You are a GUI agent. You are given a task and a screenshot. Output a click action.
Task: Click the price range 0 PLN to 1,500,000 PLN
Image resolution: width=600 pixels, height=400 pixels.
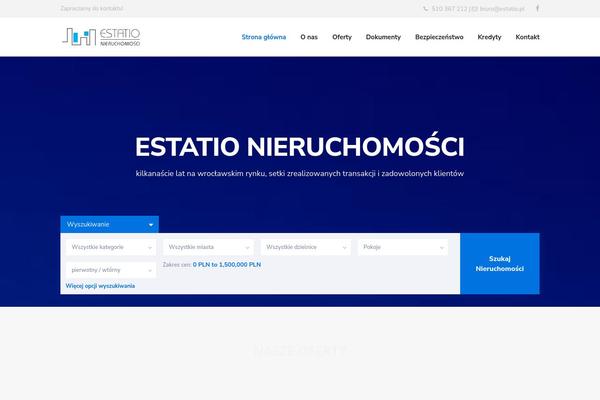pos(227,264)
